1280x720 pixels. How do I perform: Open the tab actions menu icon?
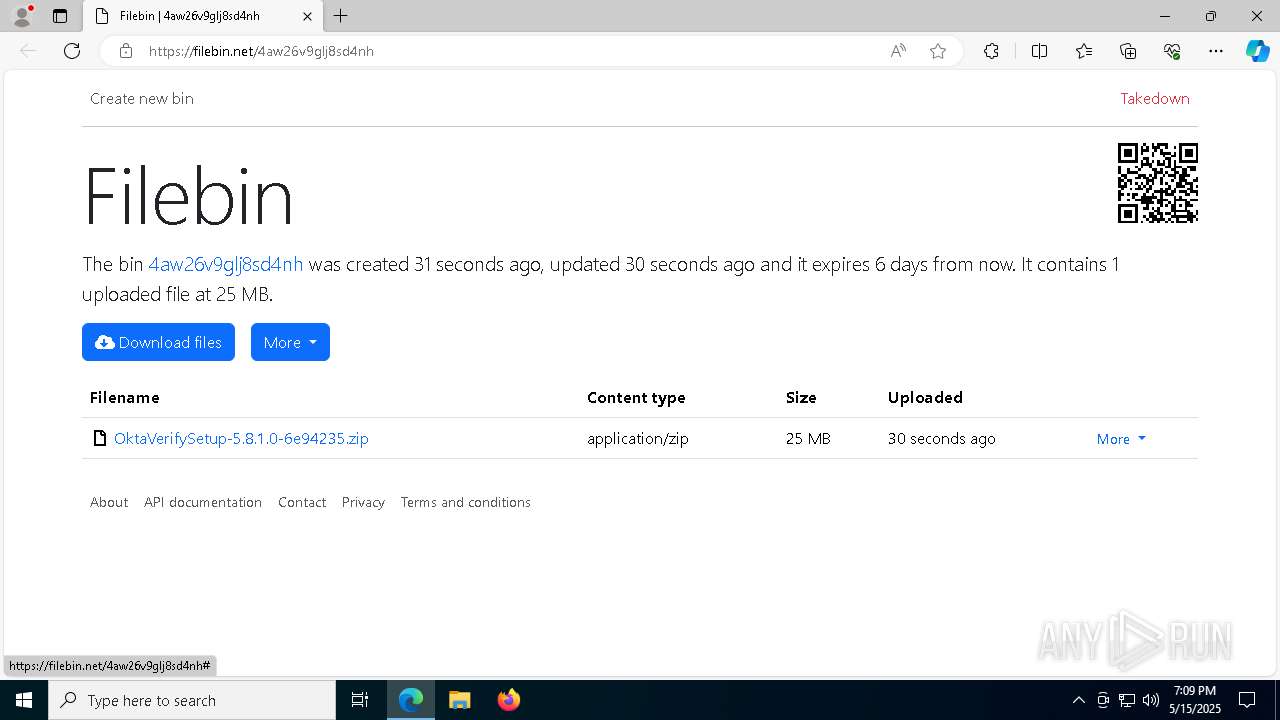point(60,16)
